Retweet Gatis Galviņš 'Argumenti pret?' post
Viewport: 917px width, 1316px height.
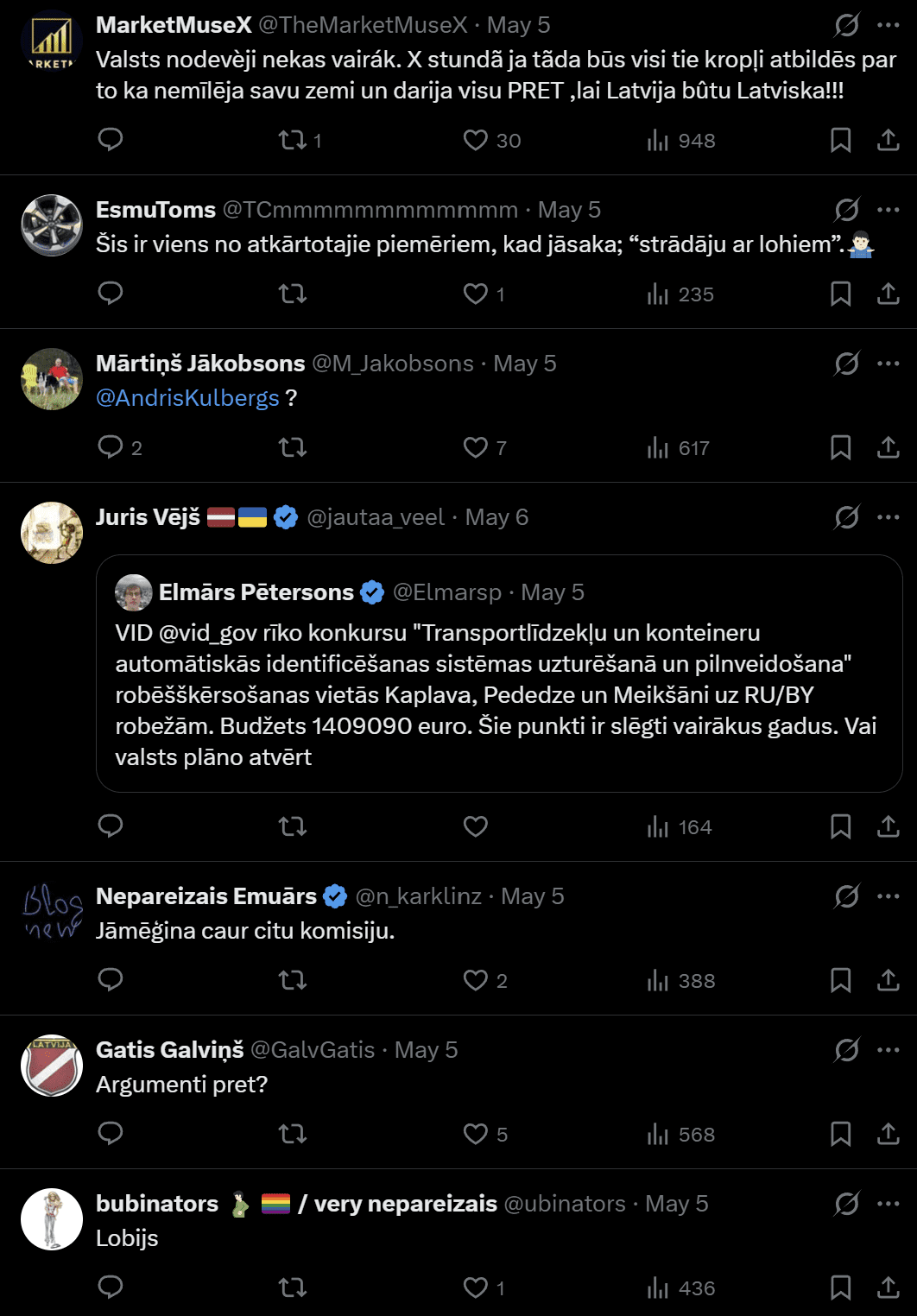(293, 1134)
